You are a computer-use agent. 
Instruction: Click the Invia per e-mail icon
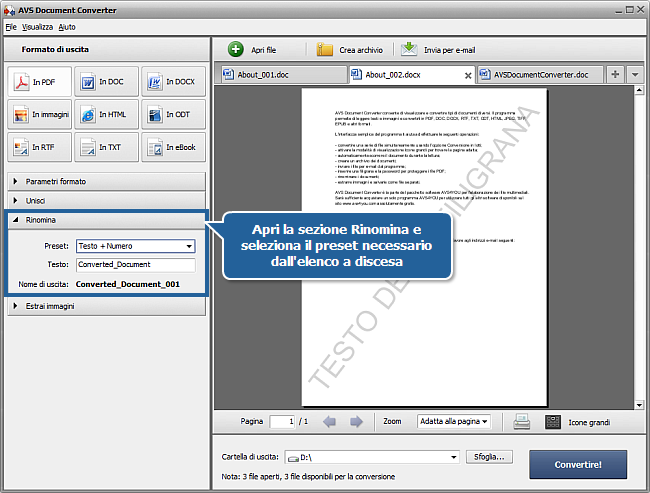coord(409,49)
